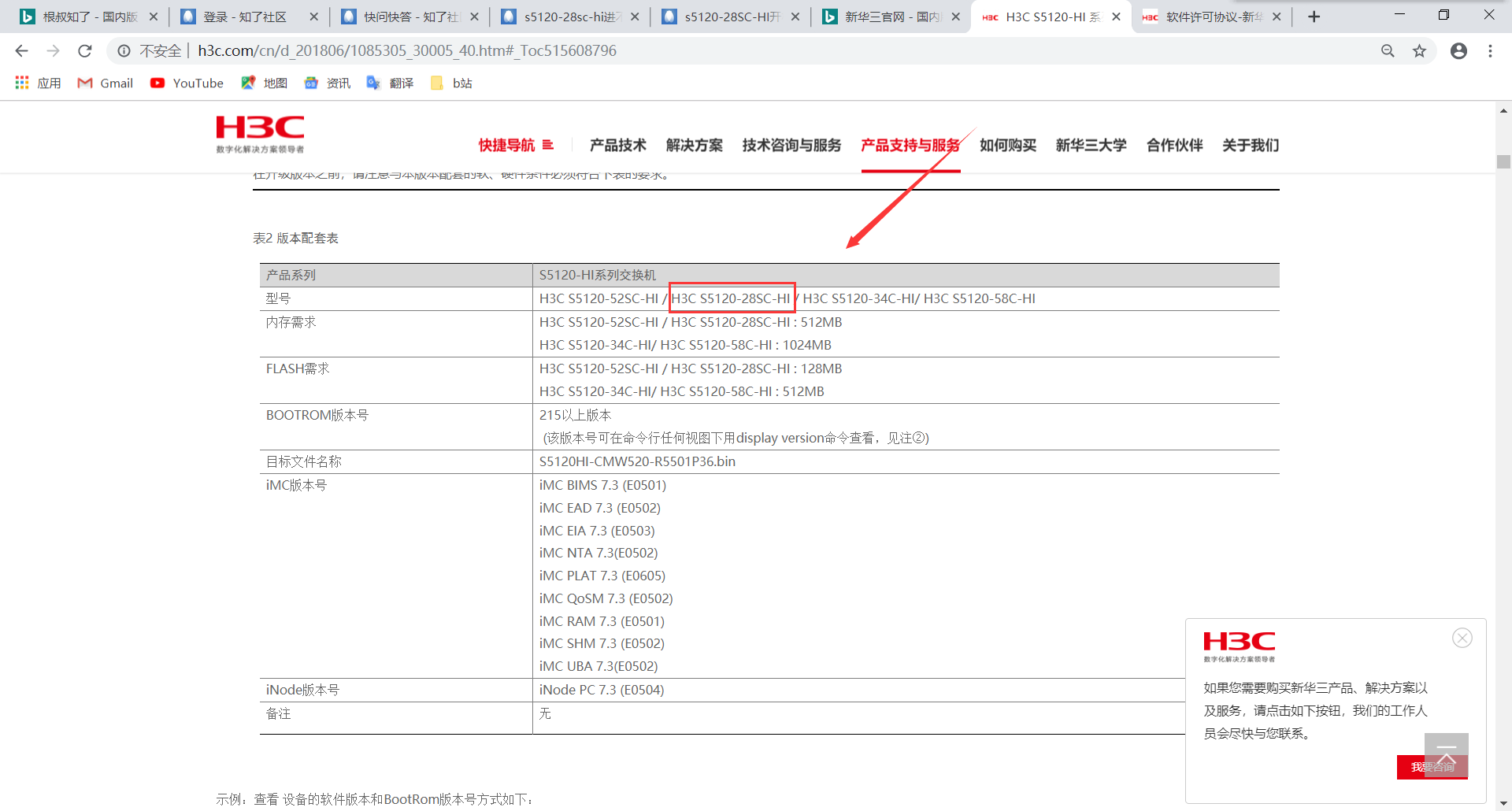This screenshot has width=1512, height=811.
Task: Open the 新华三大学 menu
Action: click(1091, 145)
